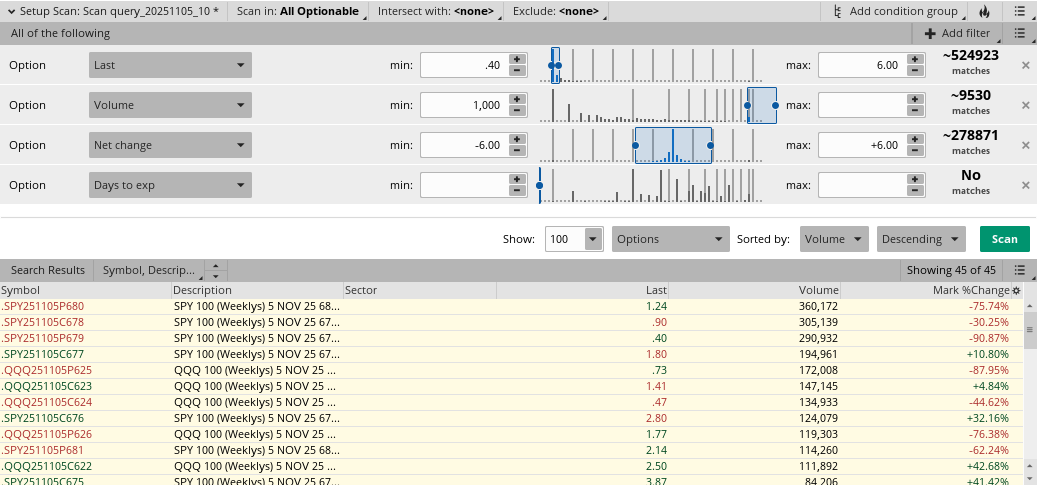Open the results list menu beside Showing 45 of 45
Screen dimensions: 1037x485
point(1019,270)
